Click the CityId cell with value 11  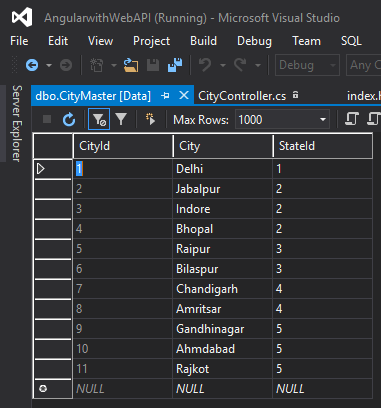(123, 369)
